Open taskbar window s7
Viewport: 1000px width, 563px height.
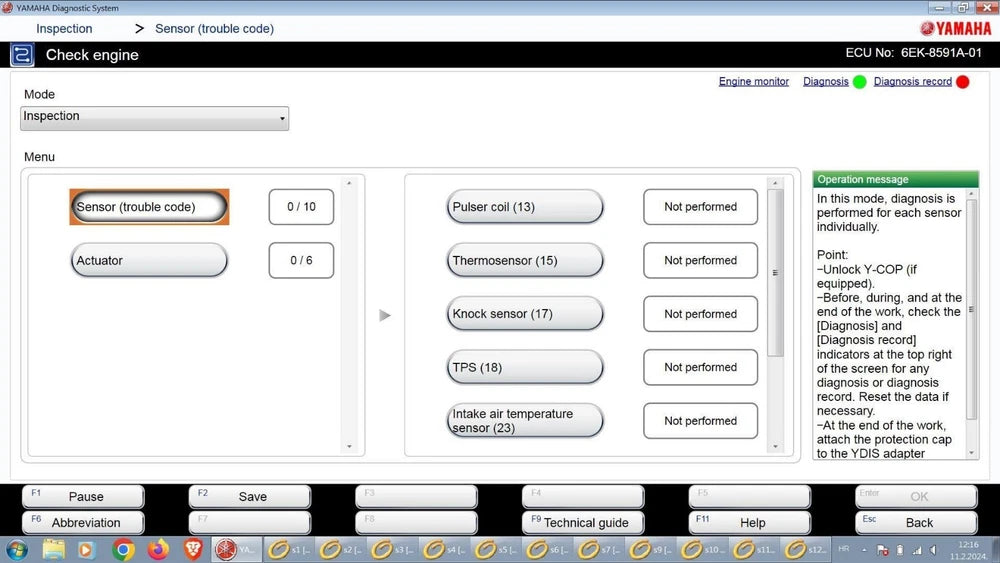pyautogui.click(x=598, y=549)
